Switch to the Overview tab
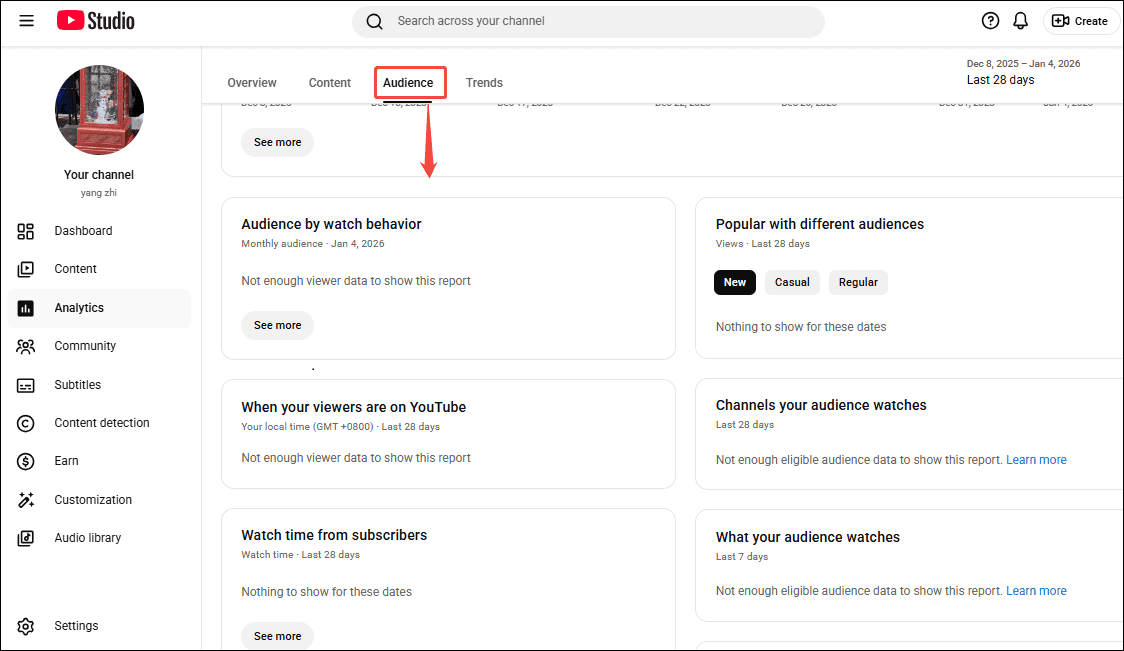This screenshot has height=651, width=1124. click(251, 82)
